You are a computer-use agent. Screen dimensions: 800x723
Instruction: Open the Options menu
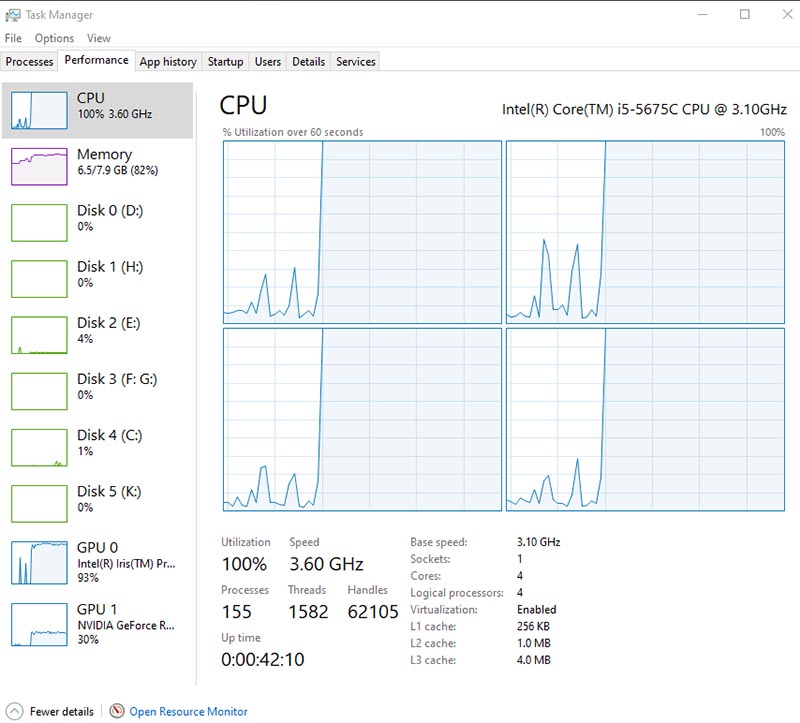pos(54,38)
